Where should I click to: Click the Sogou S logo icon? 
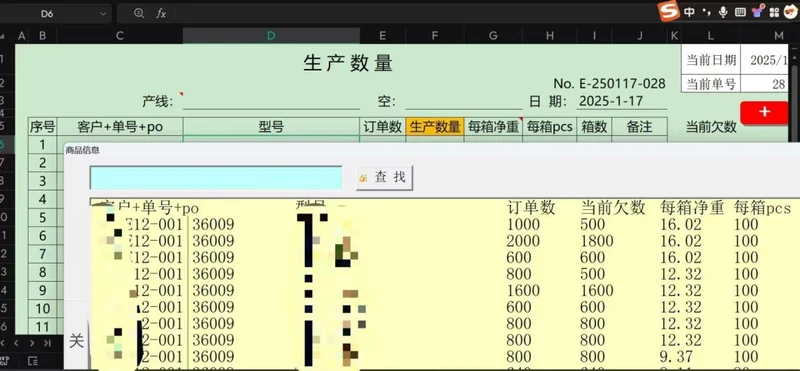coord(669,11)
